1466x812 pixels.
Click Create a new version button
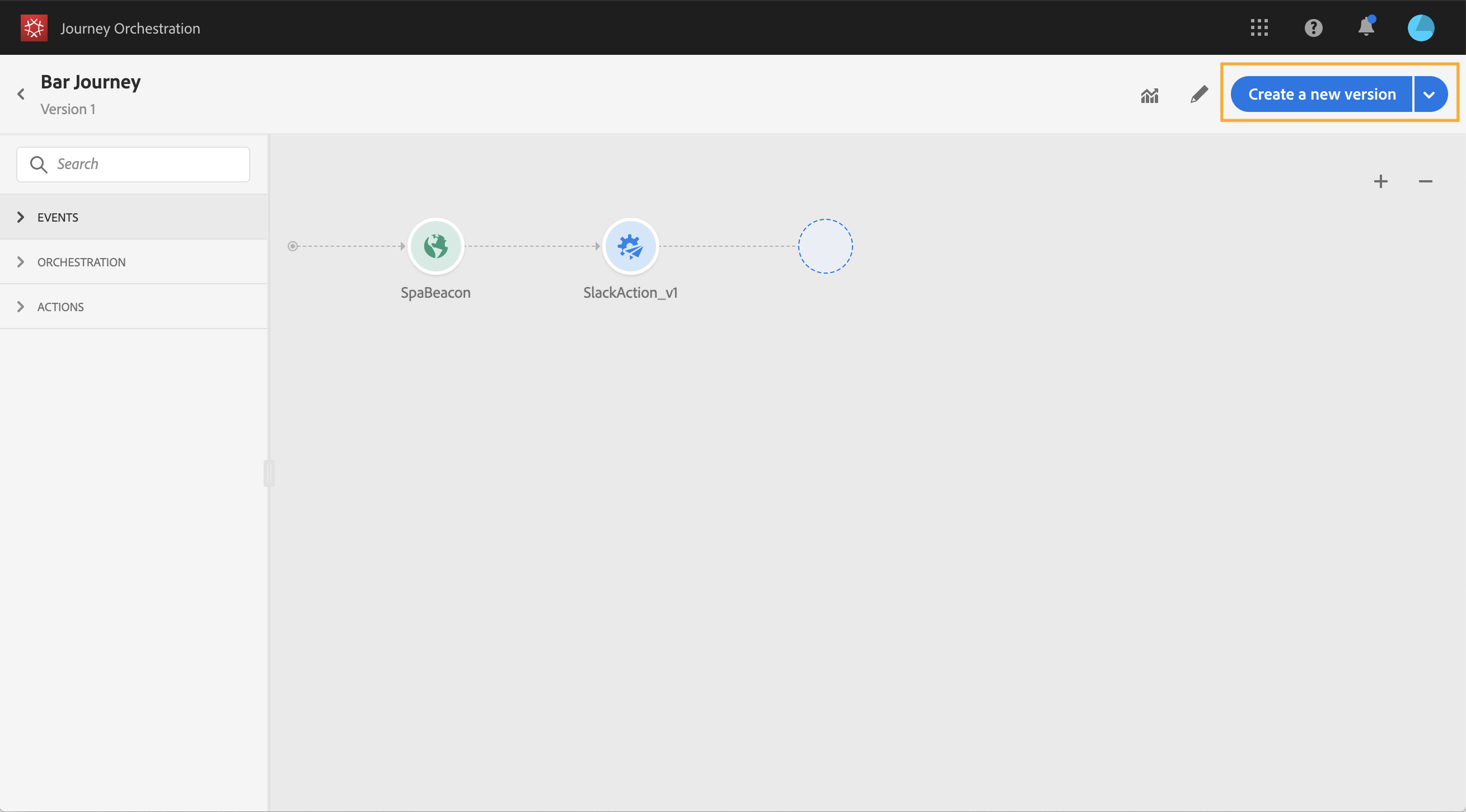point(1322,95)
